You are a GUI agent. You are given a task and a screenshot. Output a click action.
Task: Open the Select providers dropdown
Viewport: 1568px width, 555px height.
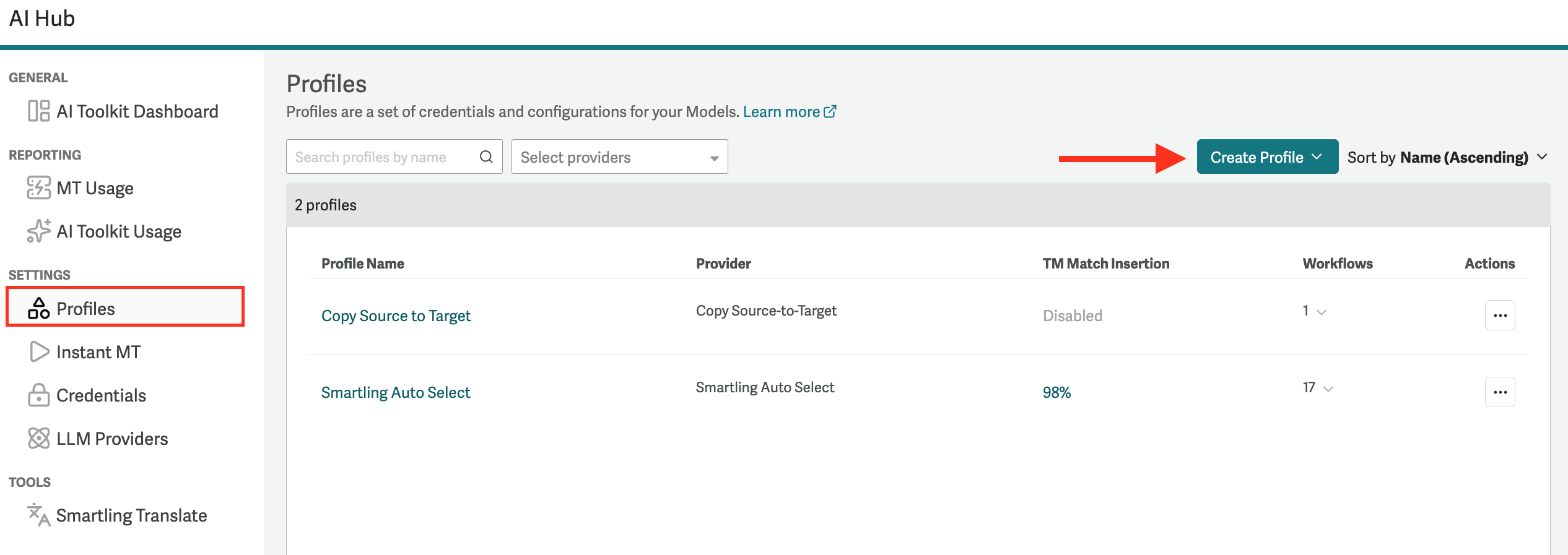click(x=619, y=157)
